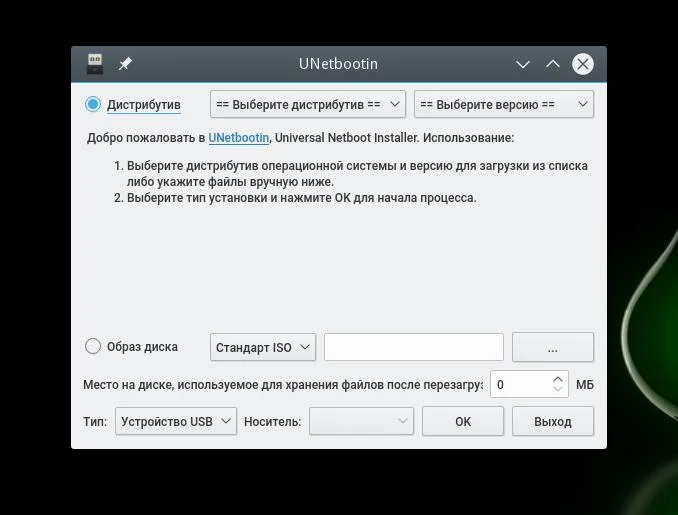Toggle the pin window icon
678x515 pixels.
(x=125, y=64)
